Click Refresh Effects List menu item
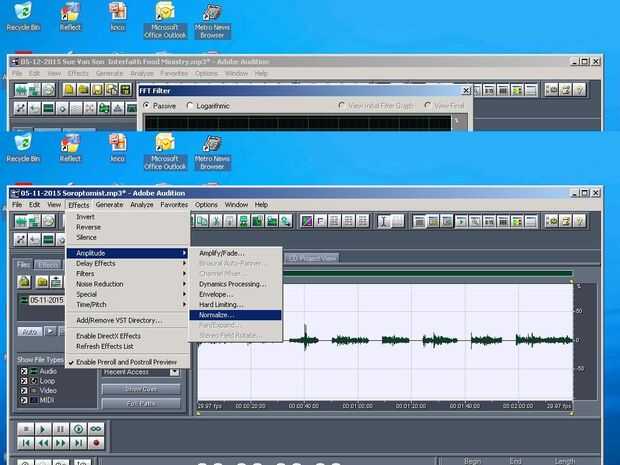Image resolution: width=620 pixels, height=465 pixels. [x=127, y=346]
